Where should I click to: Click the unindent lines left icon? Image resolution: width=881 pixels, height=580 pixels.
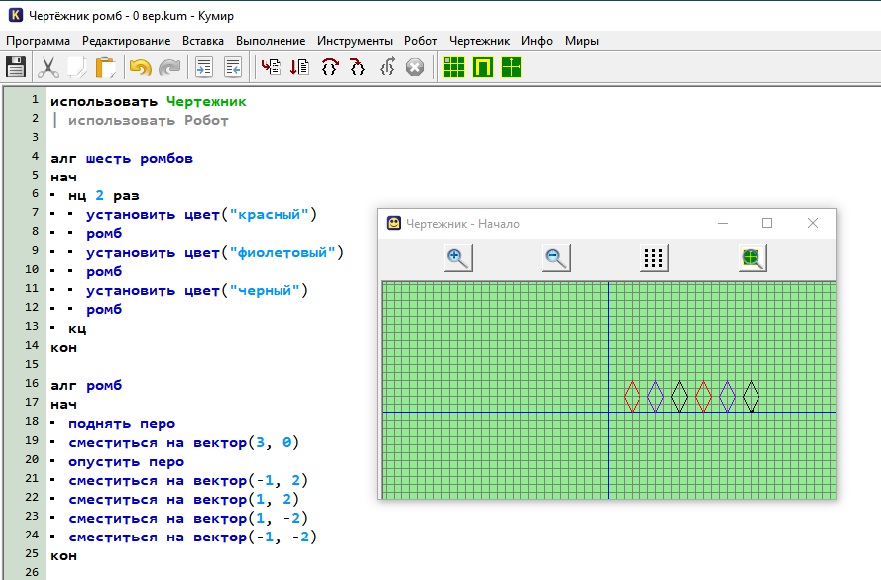click(233, 67)
